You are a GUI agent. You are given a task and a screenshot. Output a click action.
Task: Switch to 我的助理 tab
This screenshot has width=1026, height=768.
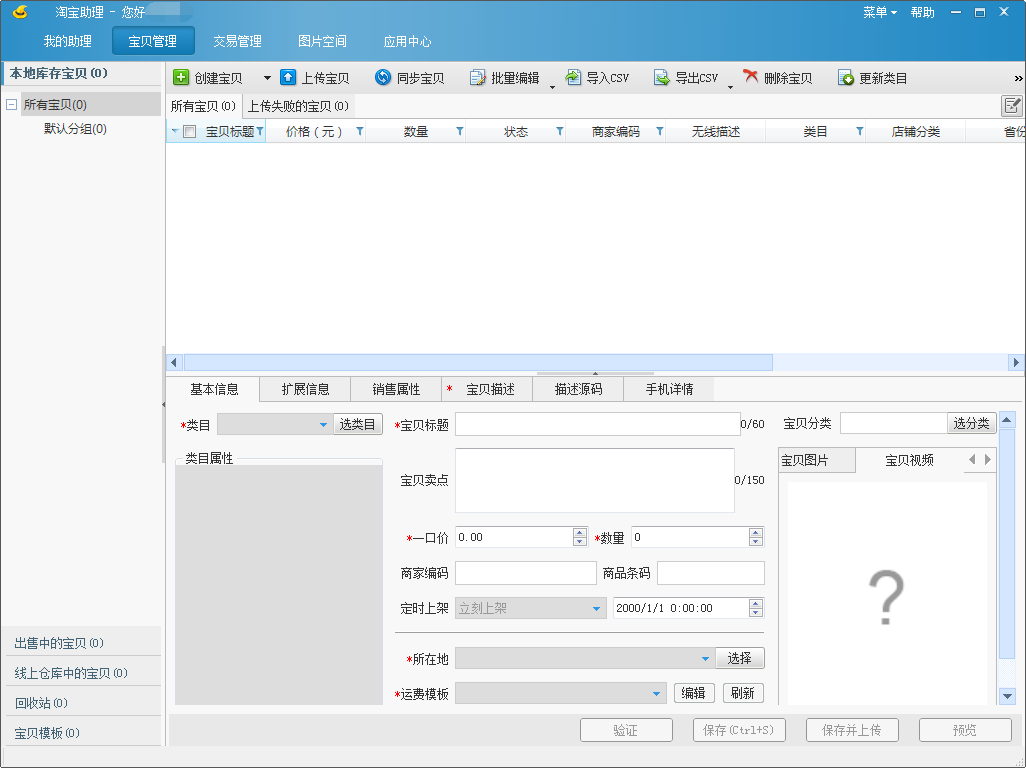[x=67, y=41]
